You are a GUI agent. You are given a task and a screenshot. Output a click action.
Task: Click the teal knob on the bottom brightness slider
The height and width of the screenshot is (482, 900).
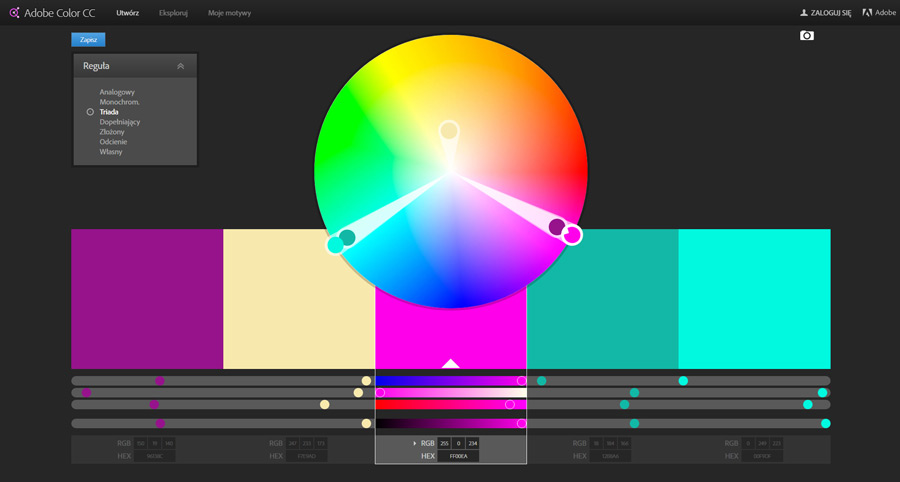point(634,423)
